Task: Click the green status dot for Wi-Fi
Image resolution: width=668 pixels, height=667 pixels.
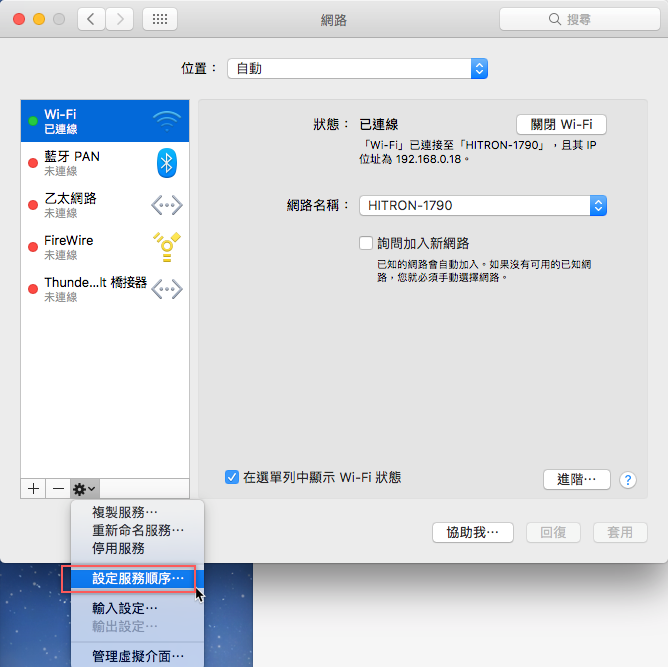Action: pos(33,121)
